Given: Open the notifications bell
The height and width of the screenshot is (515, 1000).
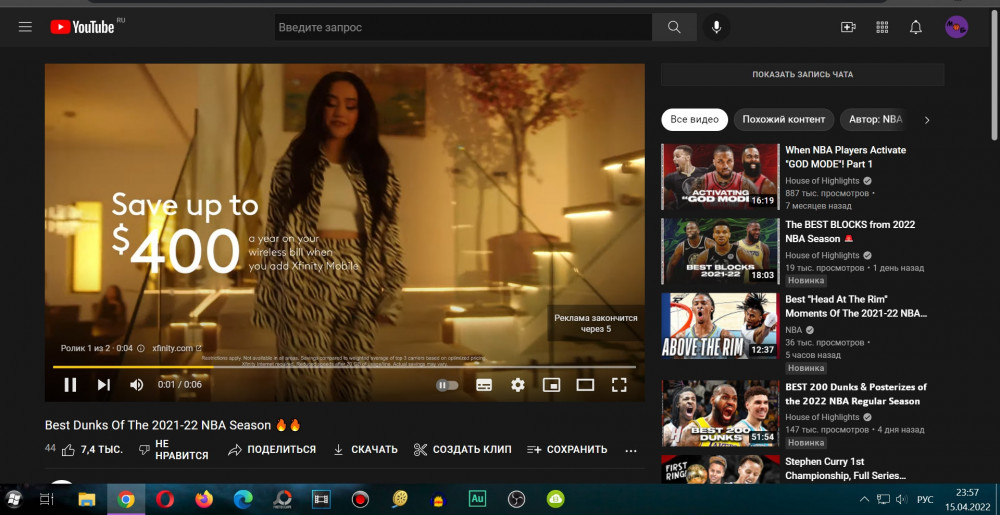Looking at the screenshot, I should point(915,27).
